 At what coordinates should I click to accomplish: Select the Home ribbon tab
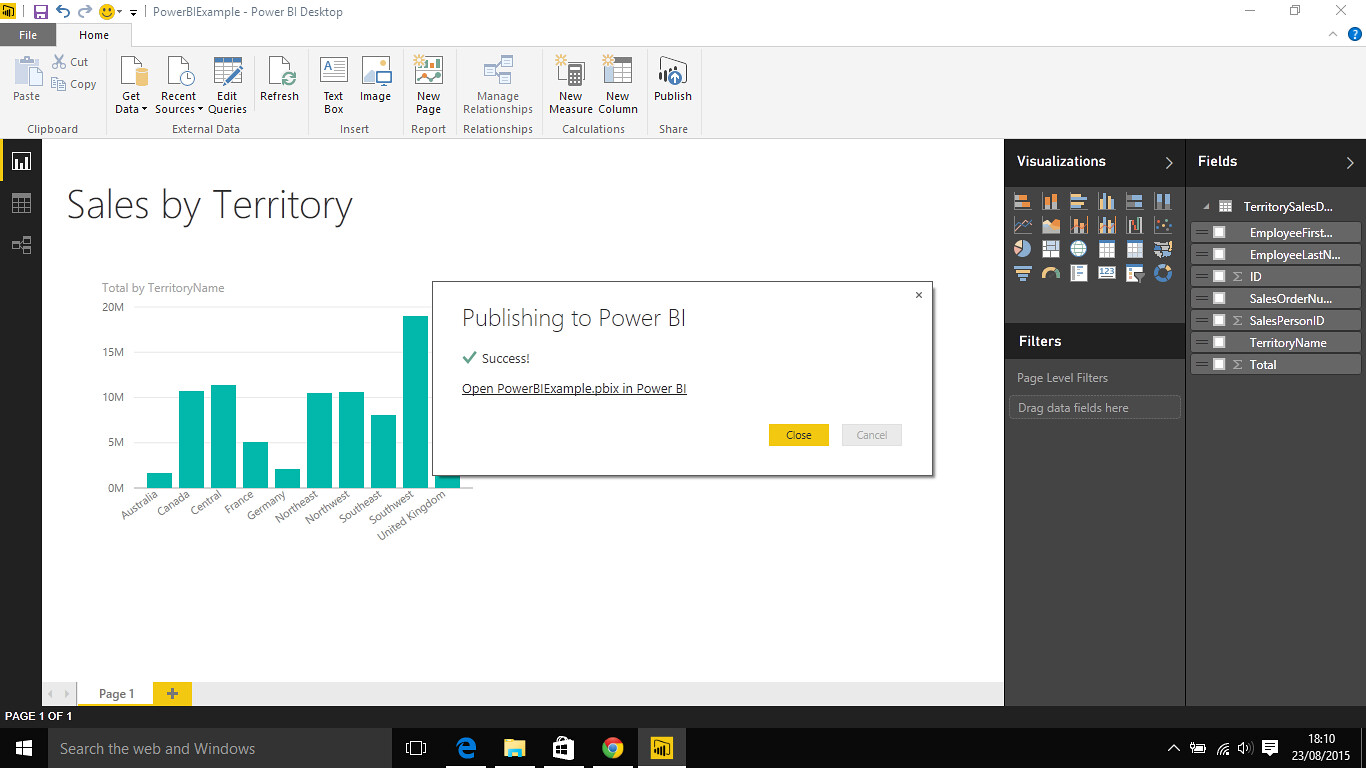pos(94,35)
